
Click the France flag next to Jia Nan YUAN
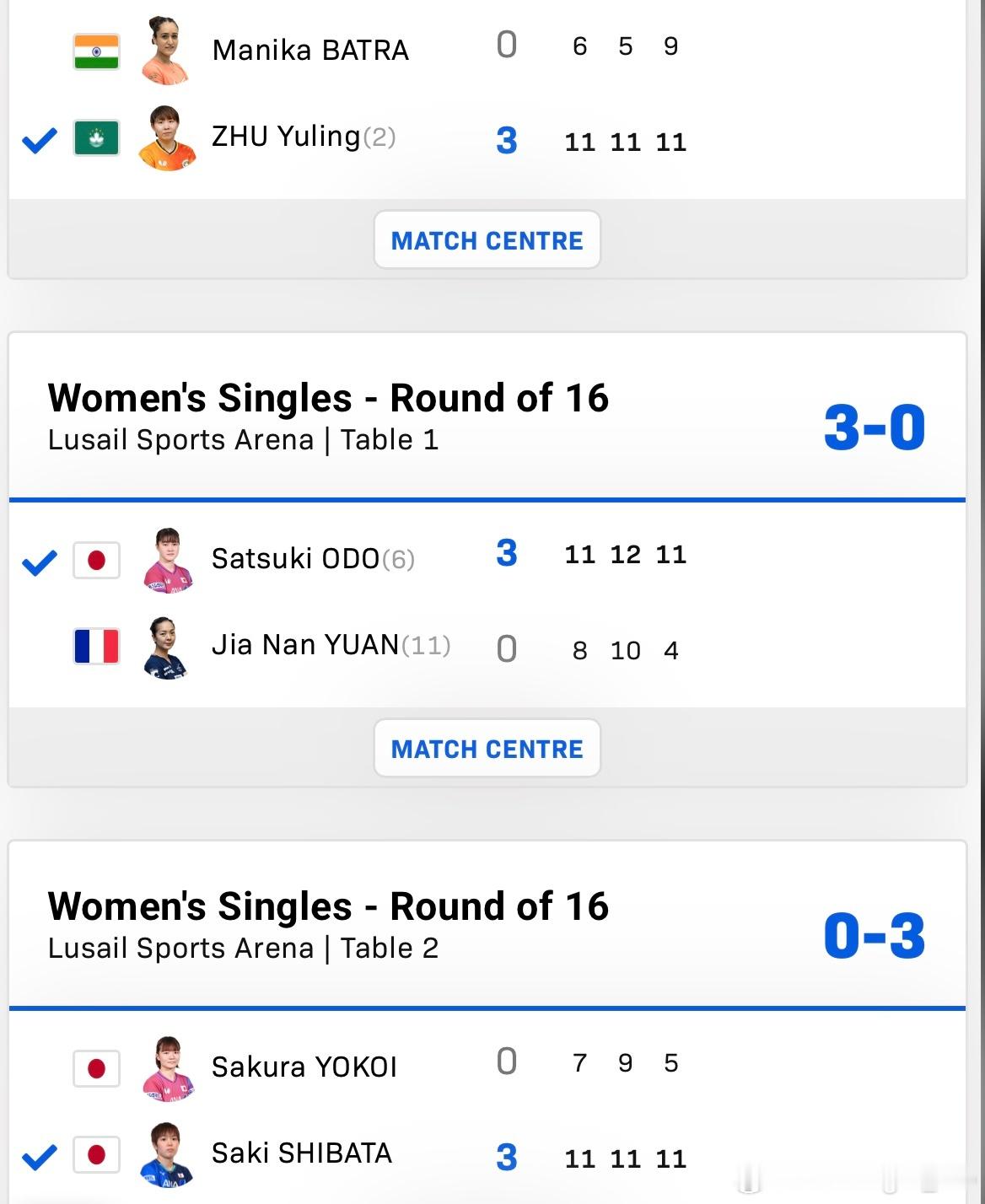[x=96, y=646]
